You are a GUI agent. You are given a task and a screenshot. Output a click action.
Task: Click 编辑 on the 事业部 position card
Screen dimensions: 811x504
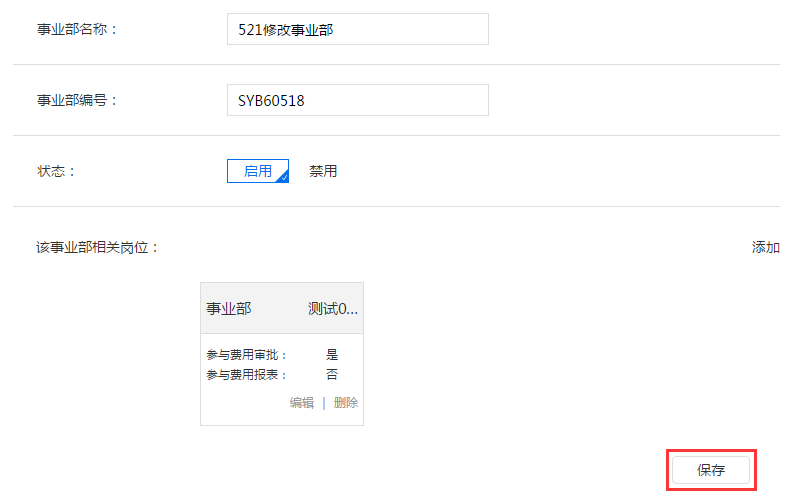tap(302, 403)
